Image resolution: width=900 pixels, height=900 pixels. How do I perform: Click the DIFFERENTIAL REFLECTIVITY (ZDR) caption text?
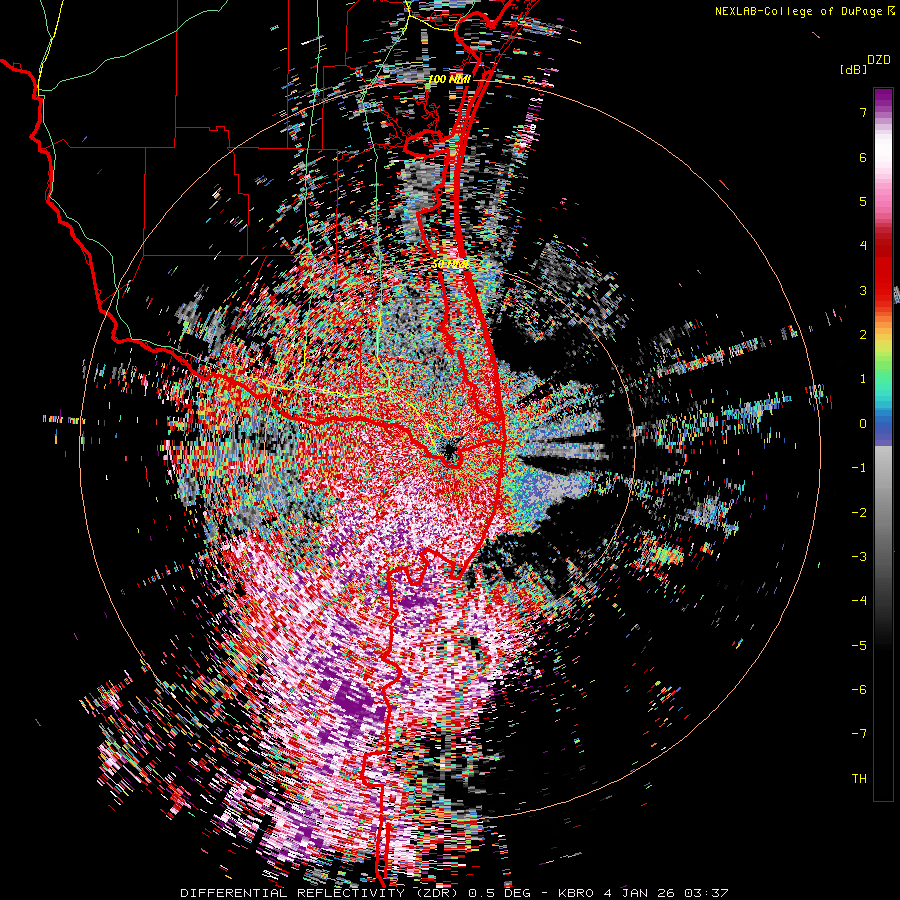[321, 893]
